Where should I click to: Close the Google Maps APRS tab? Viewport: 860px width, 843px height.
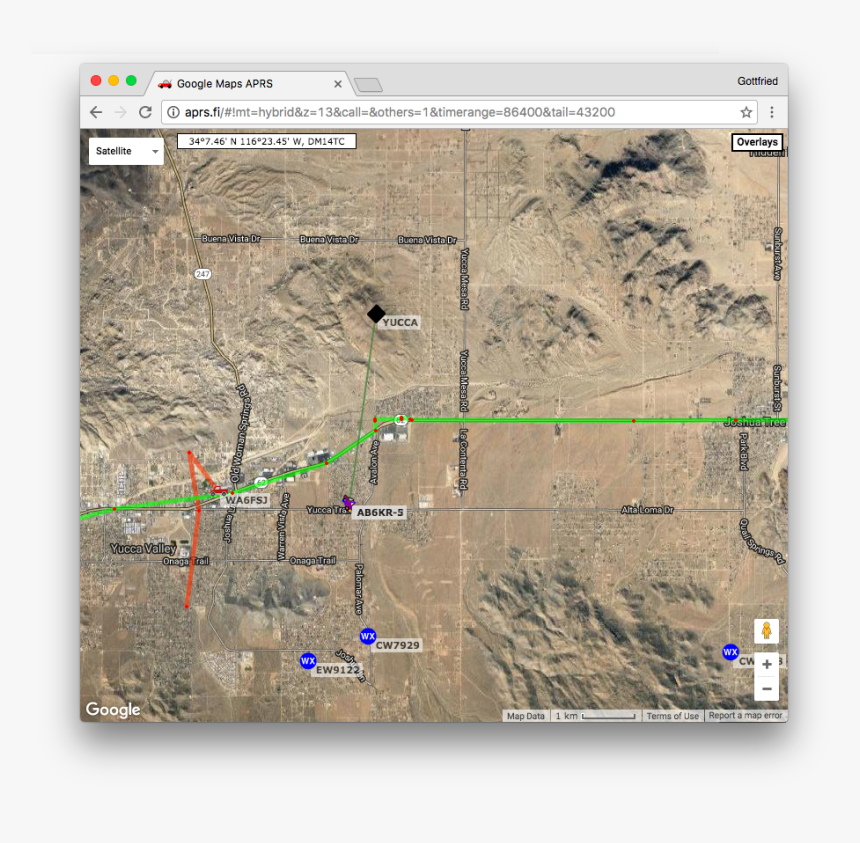[338, 84]
